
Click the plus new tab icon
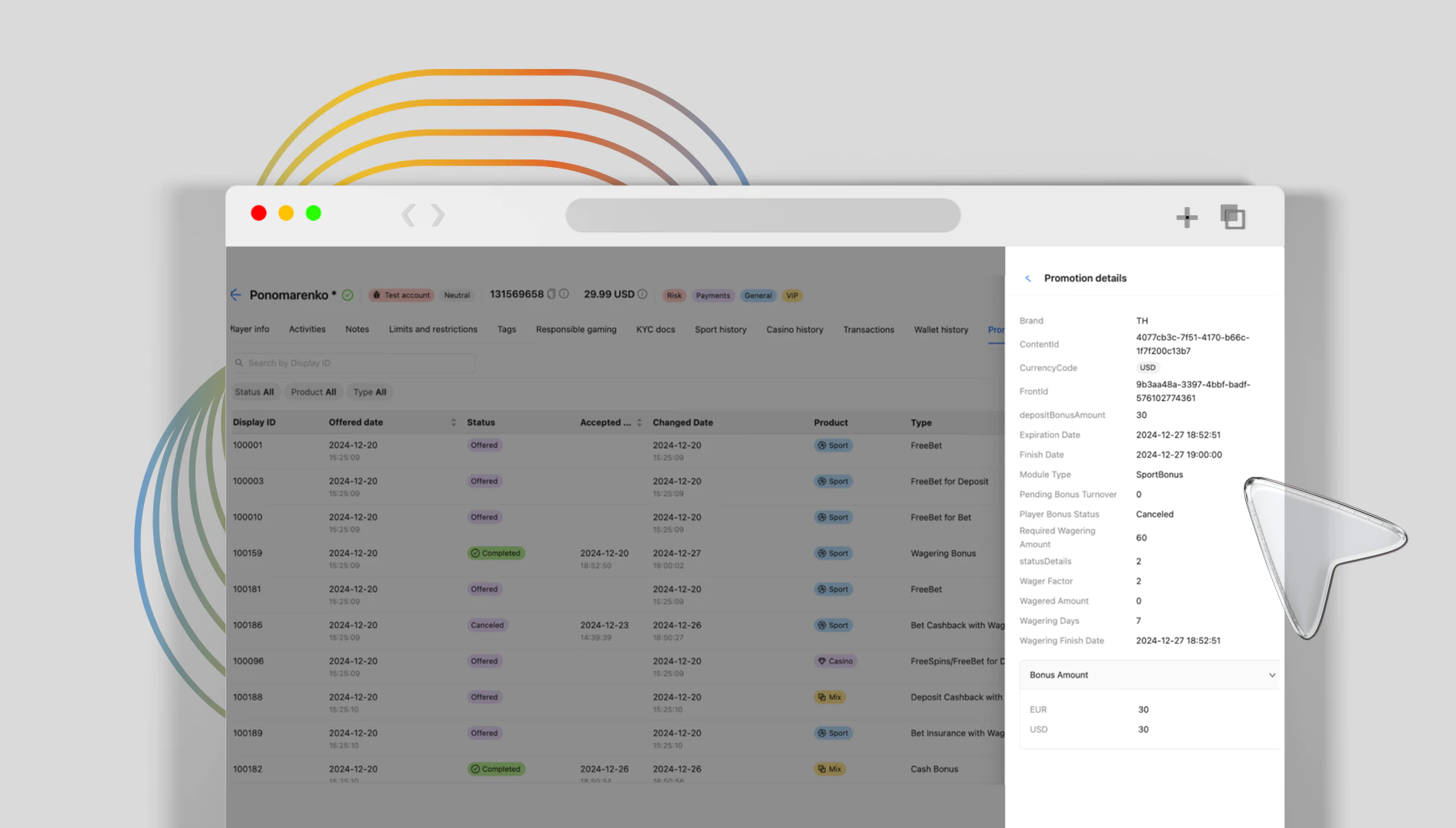pos(1186,218)
